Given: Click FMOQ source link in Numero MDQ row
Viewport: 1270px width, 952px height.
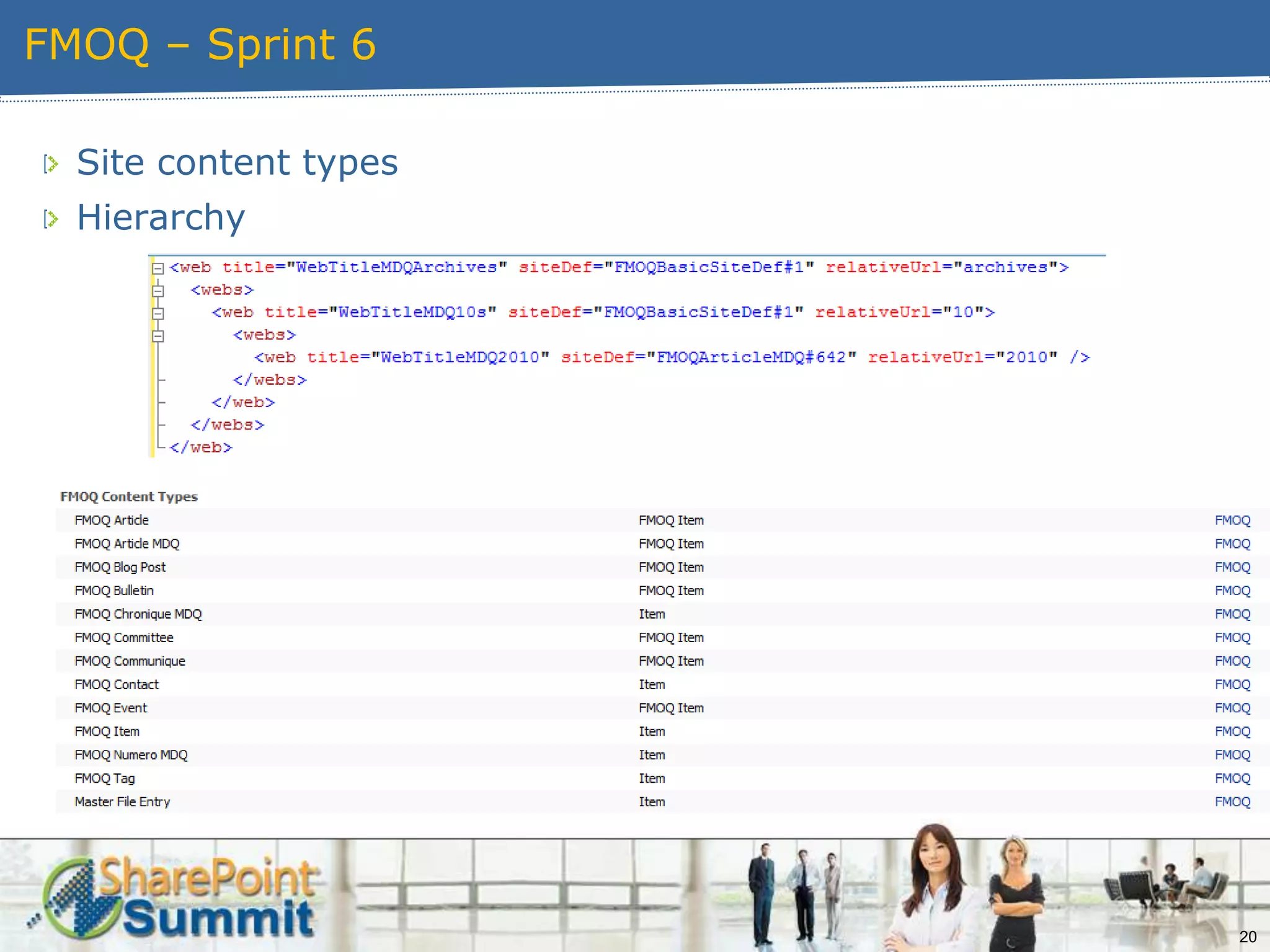Looking at the screenshot, I should (1232, 756).
